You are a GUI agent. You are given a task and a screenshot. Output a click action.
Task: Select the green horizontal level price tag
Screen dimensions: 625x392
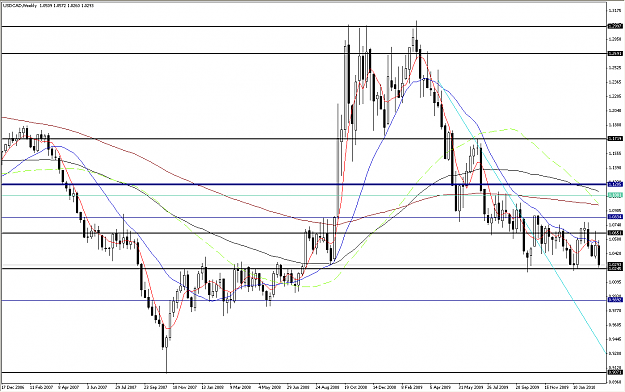(x=615, y=195)
